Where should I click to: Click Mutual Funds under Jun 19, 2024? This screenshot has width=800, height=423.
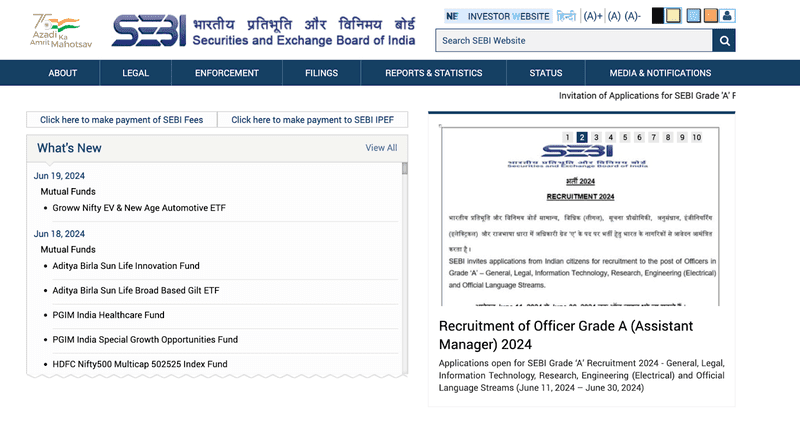pyautogui.click(x=68, y=192)
